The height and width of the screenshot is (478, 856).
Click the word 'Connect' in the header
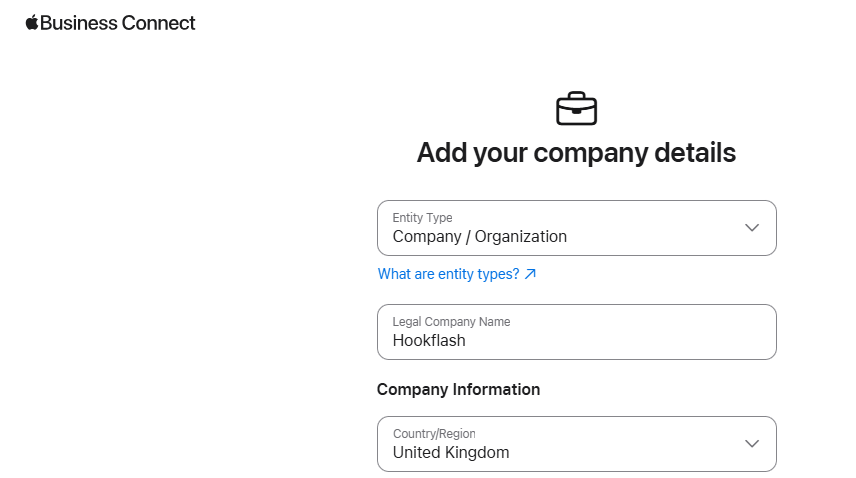pyautogui.click(x=158, y=23)
